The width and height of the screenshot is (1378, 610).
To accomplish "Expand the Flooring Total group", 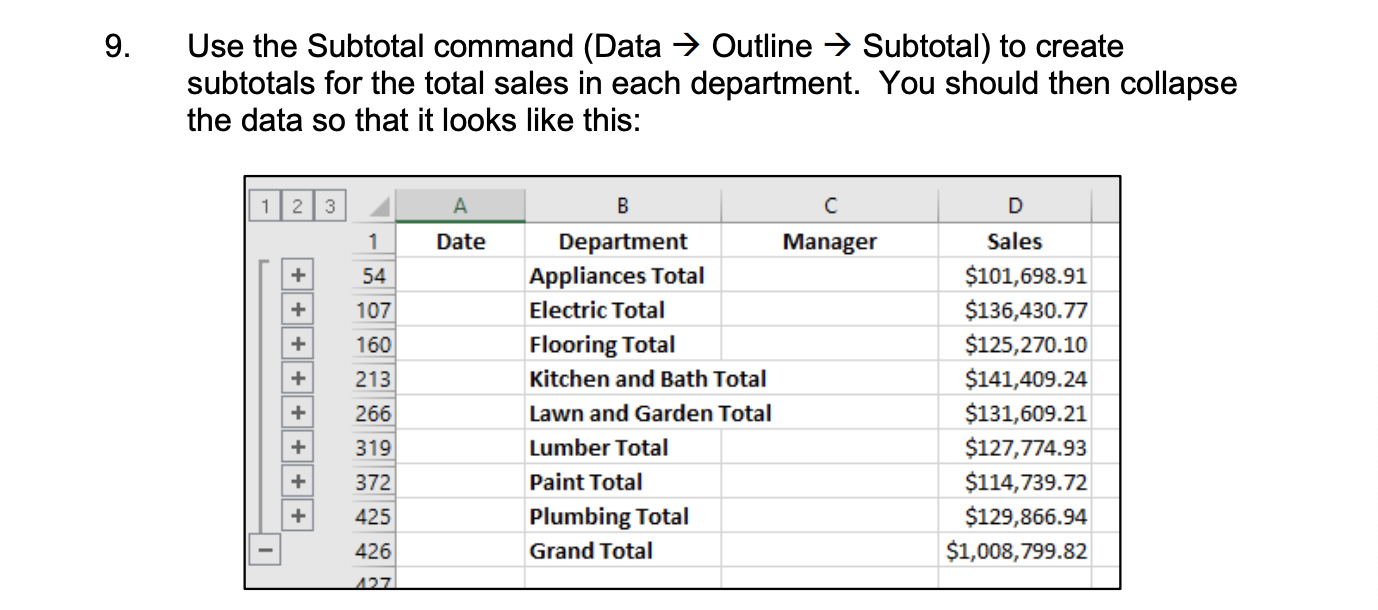I will tap(298, 345).
